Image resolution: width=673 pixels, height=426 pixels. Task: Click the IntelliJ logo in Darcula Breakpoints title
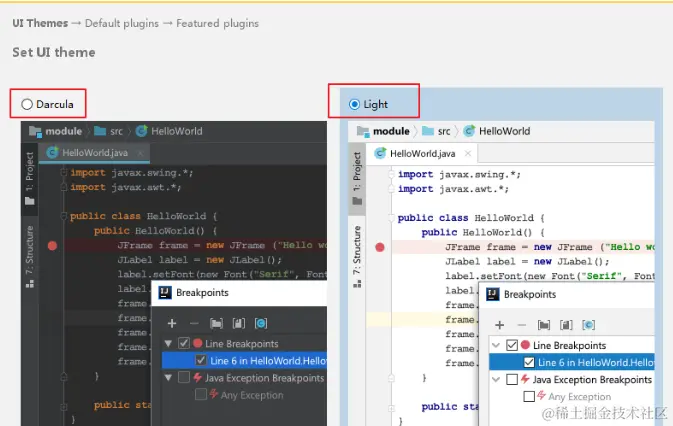pyautogui.click(x=165, y=293)
